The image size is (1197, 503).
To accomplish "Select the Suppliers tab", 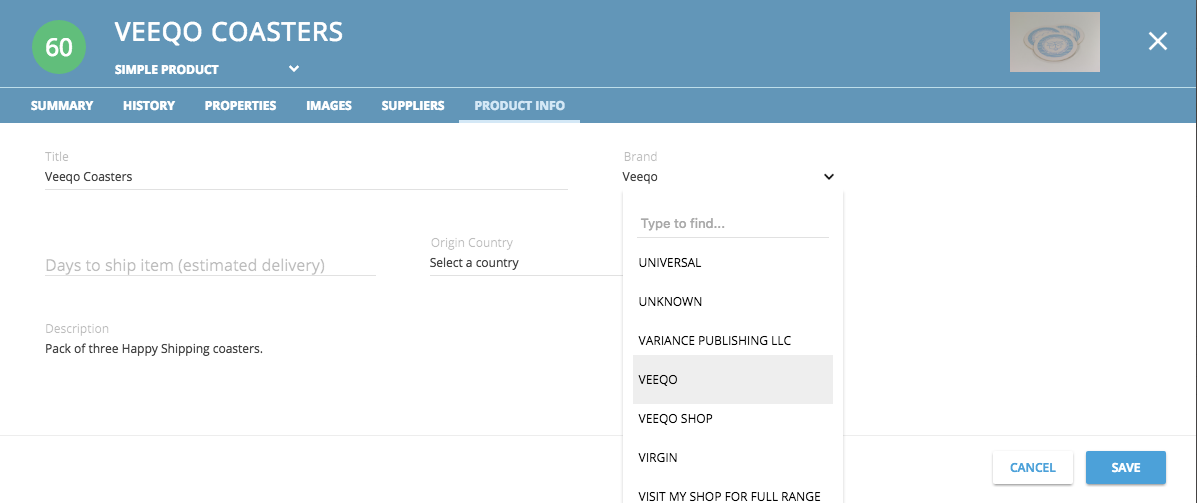I will coord(413,105).
